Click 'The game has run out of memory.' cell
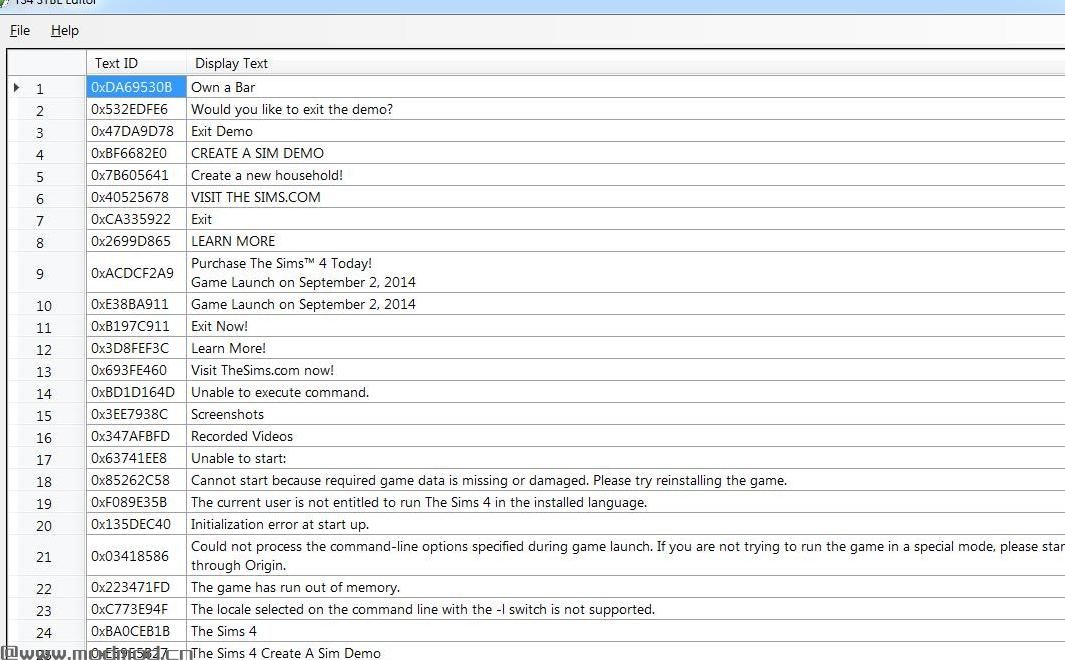Screen dimensions: 1065x660 click(x=295, y=587)
